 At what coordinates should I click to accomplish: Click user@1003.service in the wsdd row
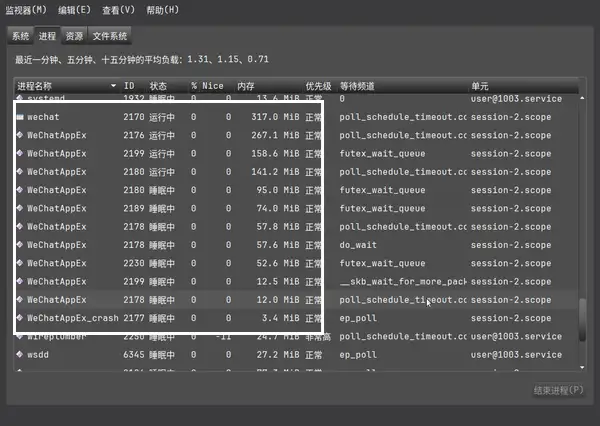coord(516,354)
